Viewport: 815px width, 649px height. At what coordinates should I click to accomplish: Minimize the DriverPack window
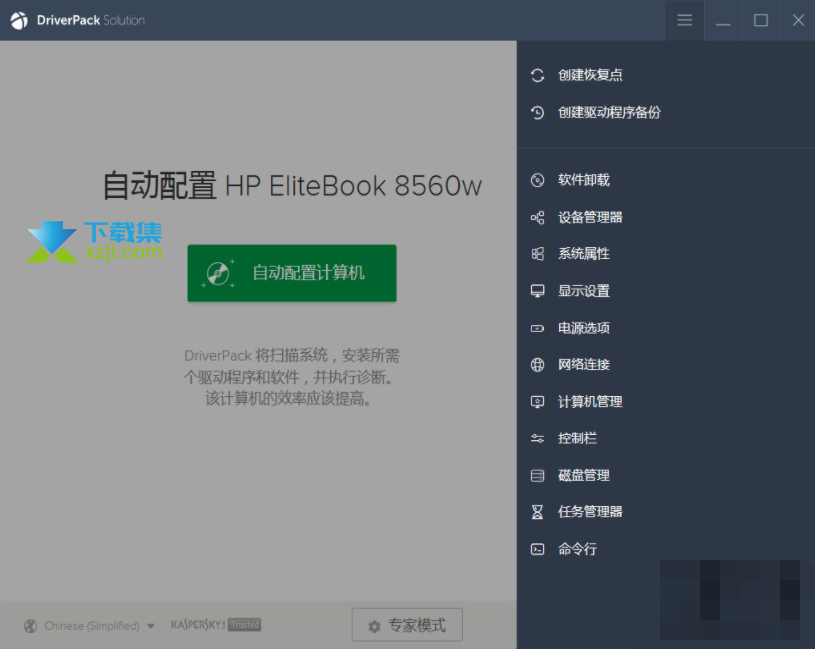click(723, 20)
